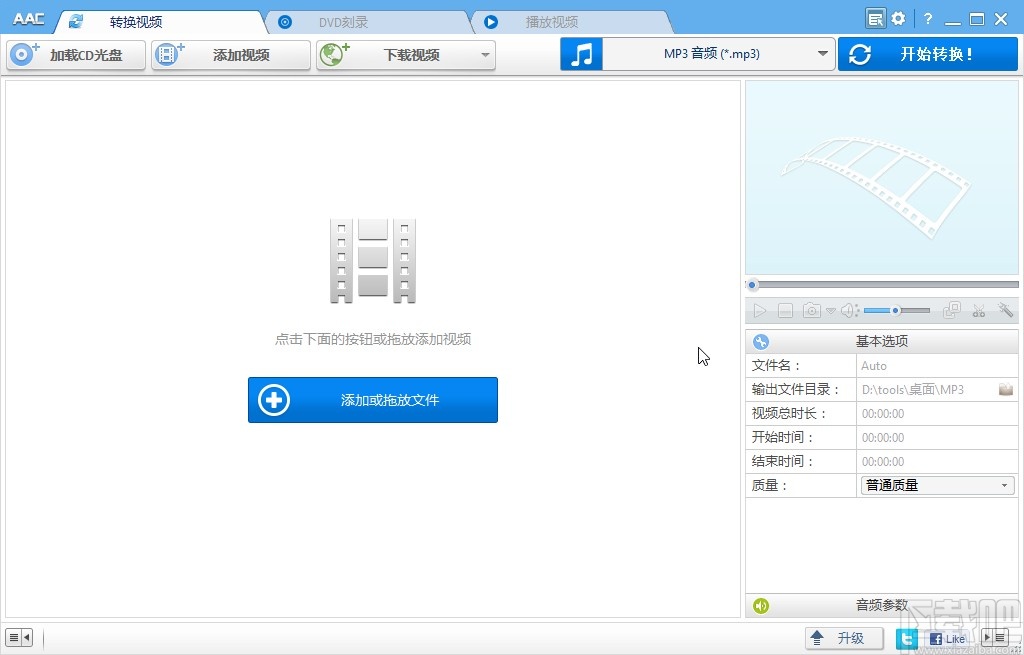This screenshot has height=655, width=1024.
Task: Click the 添加或拖放文件 blue button
Action: click(372, 399)
